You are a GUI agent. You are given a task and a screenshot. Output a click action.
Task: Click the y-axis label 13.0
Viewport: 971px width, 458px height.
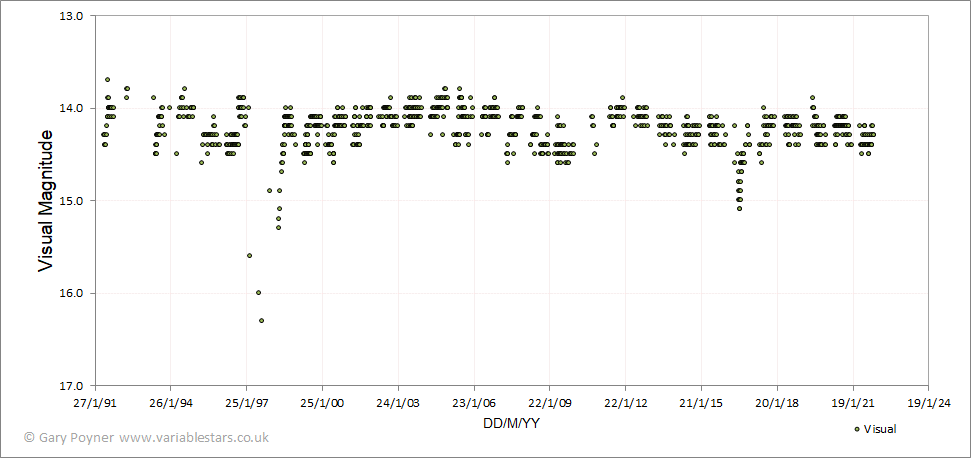pos(71,15)
